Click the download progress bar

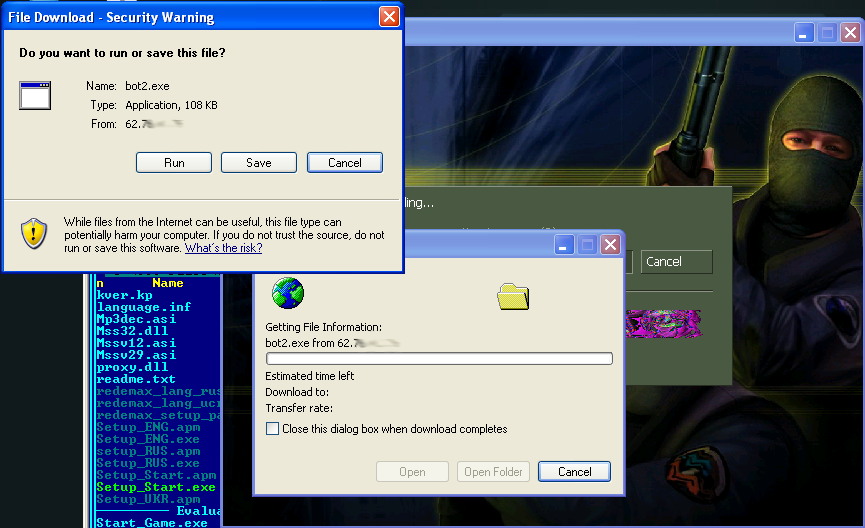[x=439, y=359]
